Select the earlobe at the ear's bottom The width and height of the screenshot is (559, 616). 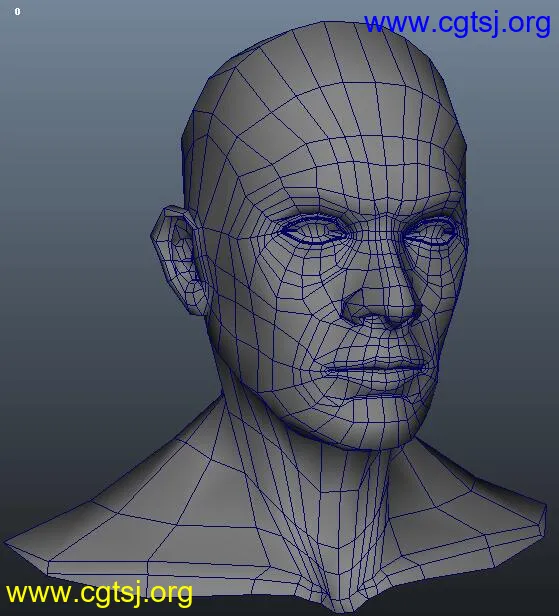click(x=193, y=299)
